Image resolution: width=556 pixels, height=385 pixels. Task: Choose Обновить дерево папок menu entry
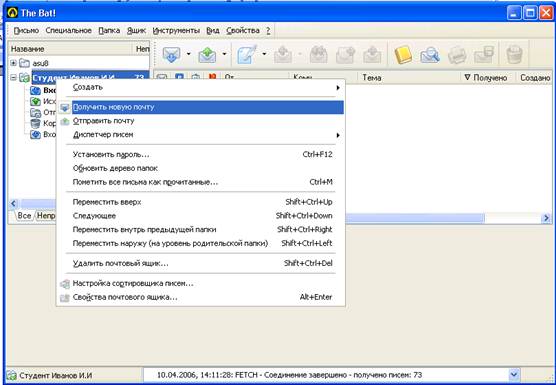pos(201,168)
